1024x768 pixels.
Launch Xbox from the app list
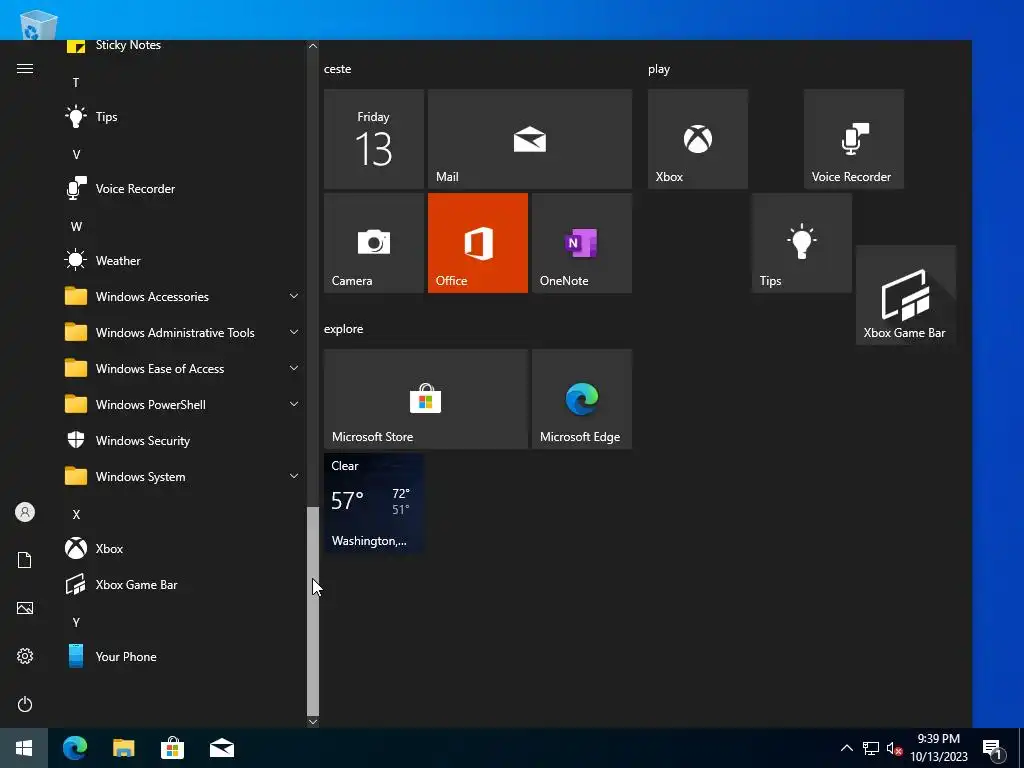click(x=183, y=549)
